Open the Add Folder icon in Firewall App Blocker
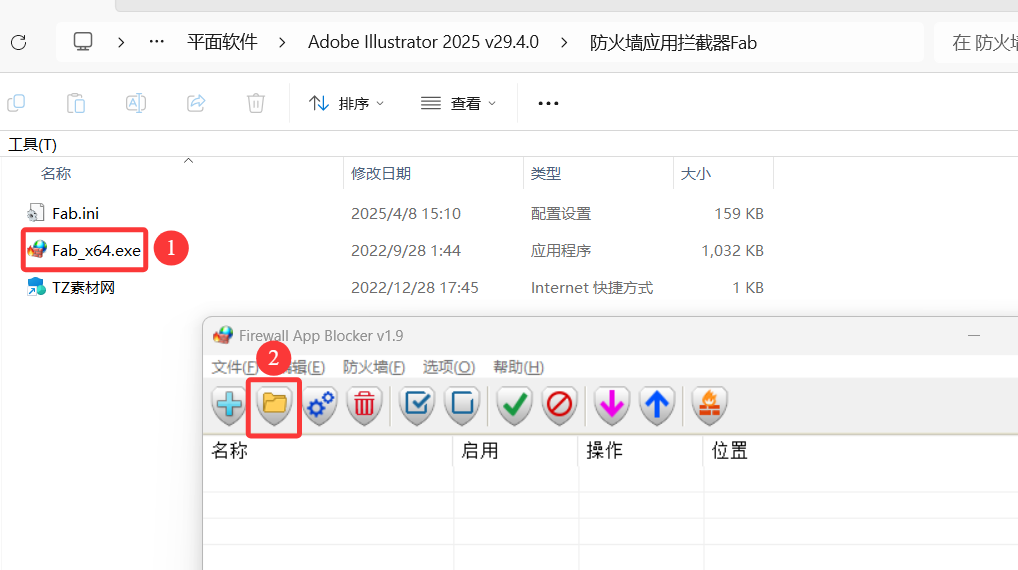1018x570 pixels. 274,405
